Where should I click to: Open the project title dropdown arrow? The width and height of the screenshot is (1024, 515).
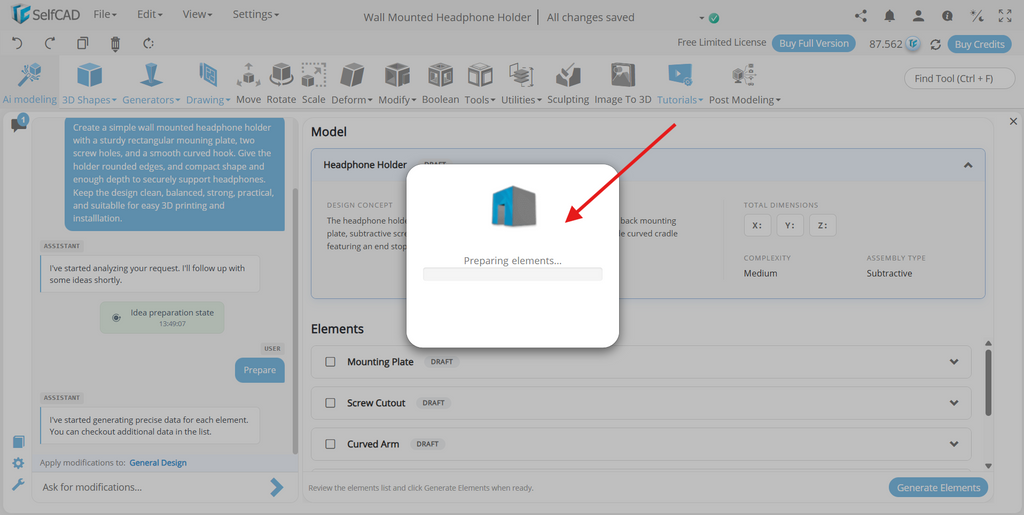[702, 18]
